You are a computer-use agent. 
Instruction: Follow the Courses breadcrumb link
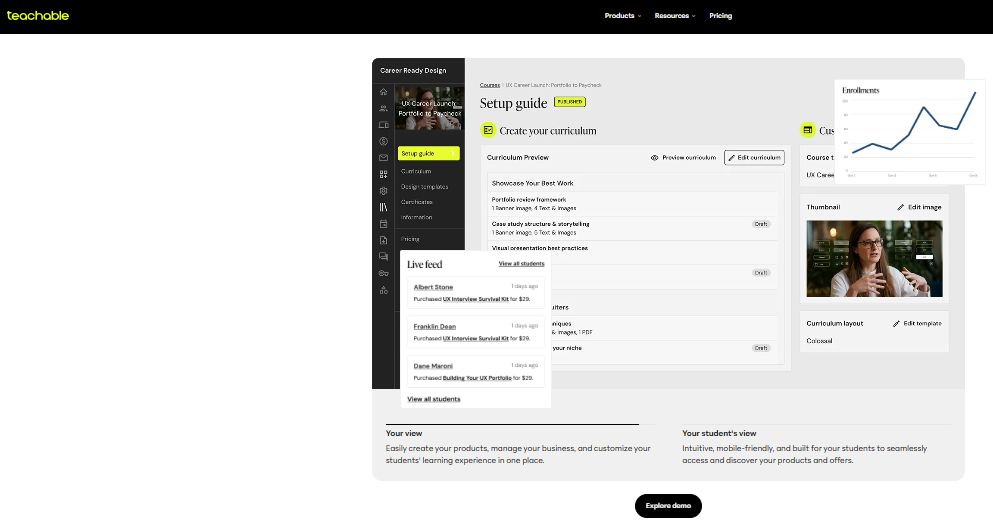pyautogui.click(x=490, y=85)
